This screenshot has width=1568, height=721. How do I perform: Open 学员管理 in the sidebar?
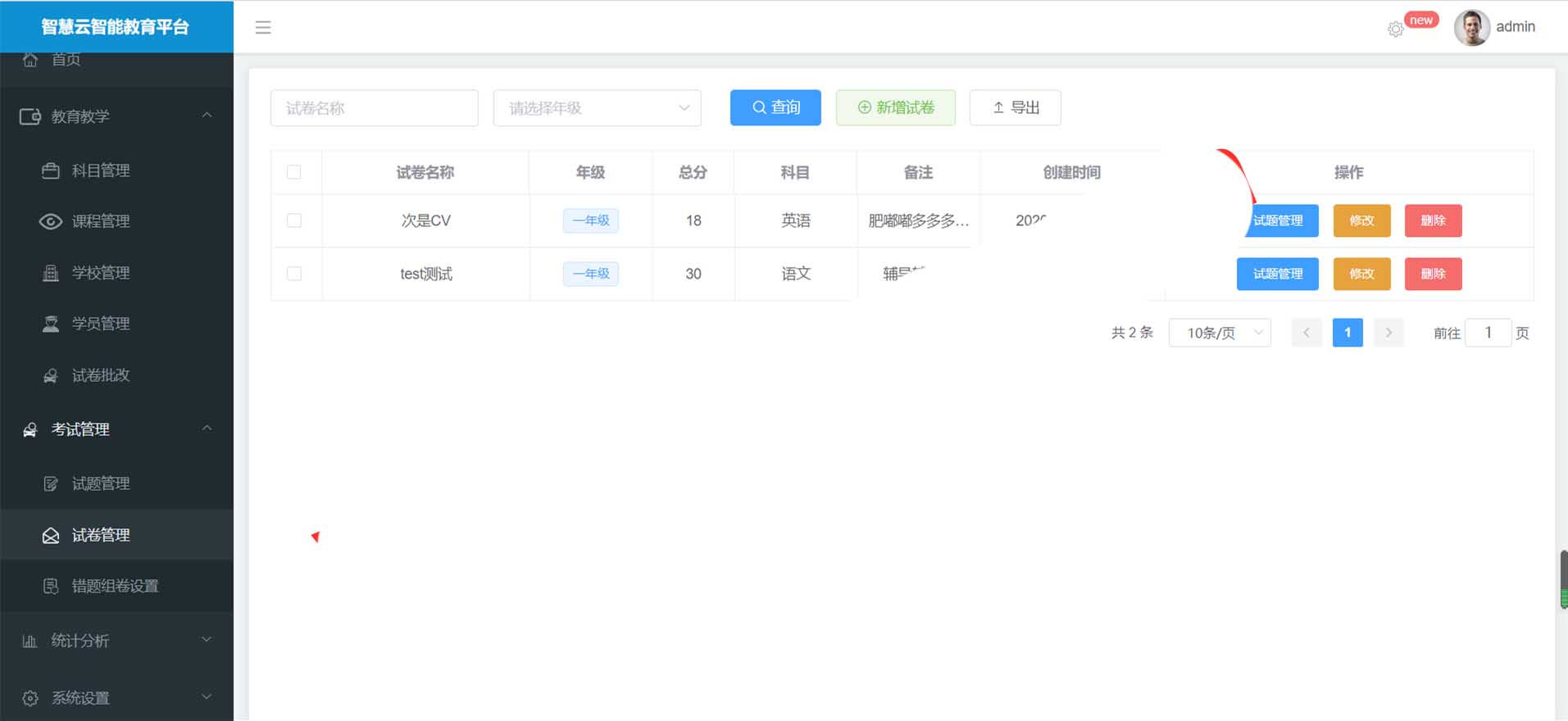tap(100, 324)
